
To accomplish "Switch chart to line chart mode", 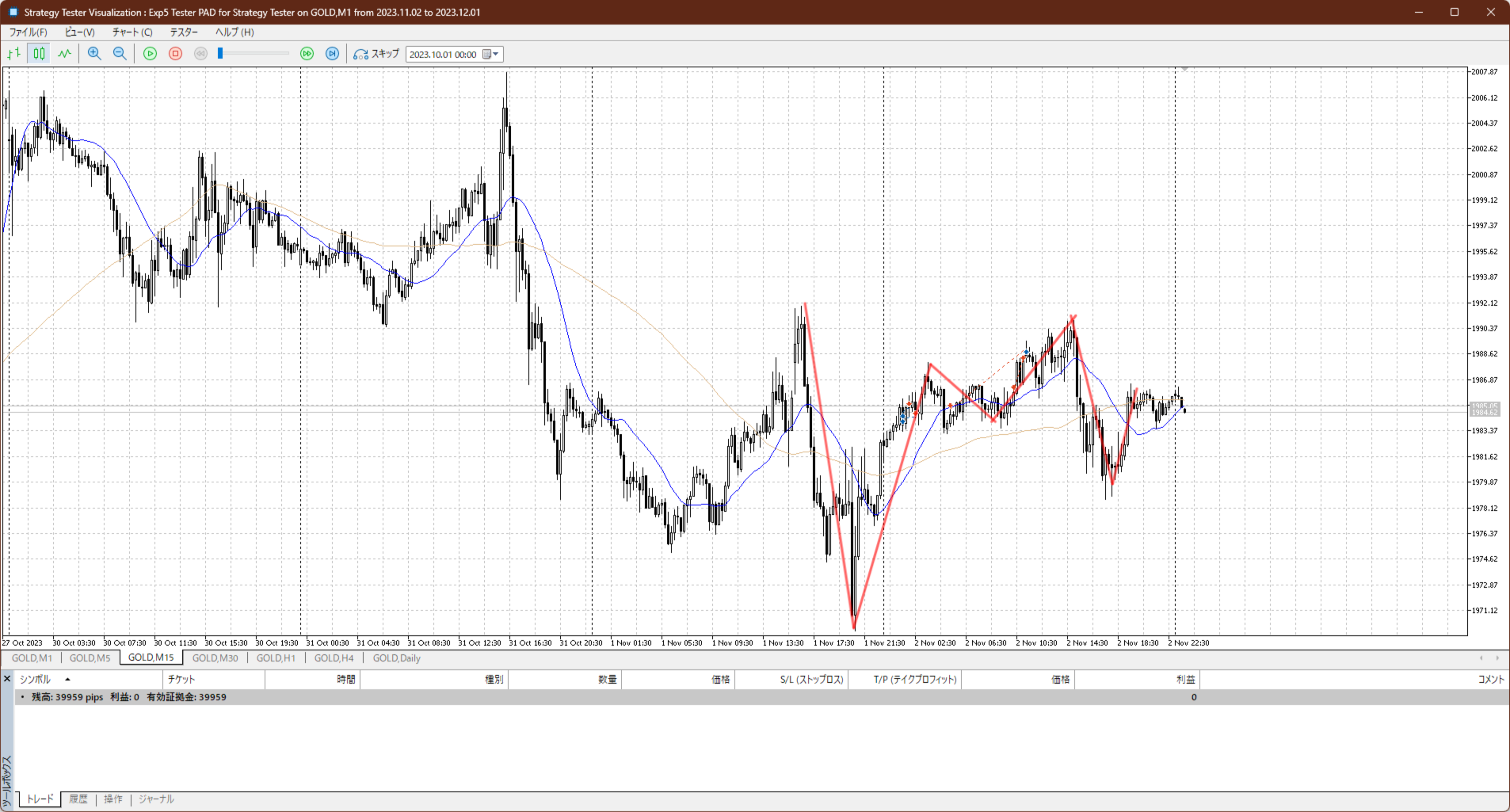I will point(64,54).
